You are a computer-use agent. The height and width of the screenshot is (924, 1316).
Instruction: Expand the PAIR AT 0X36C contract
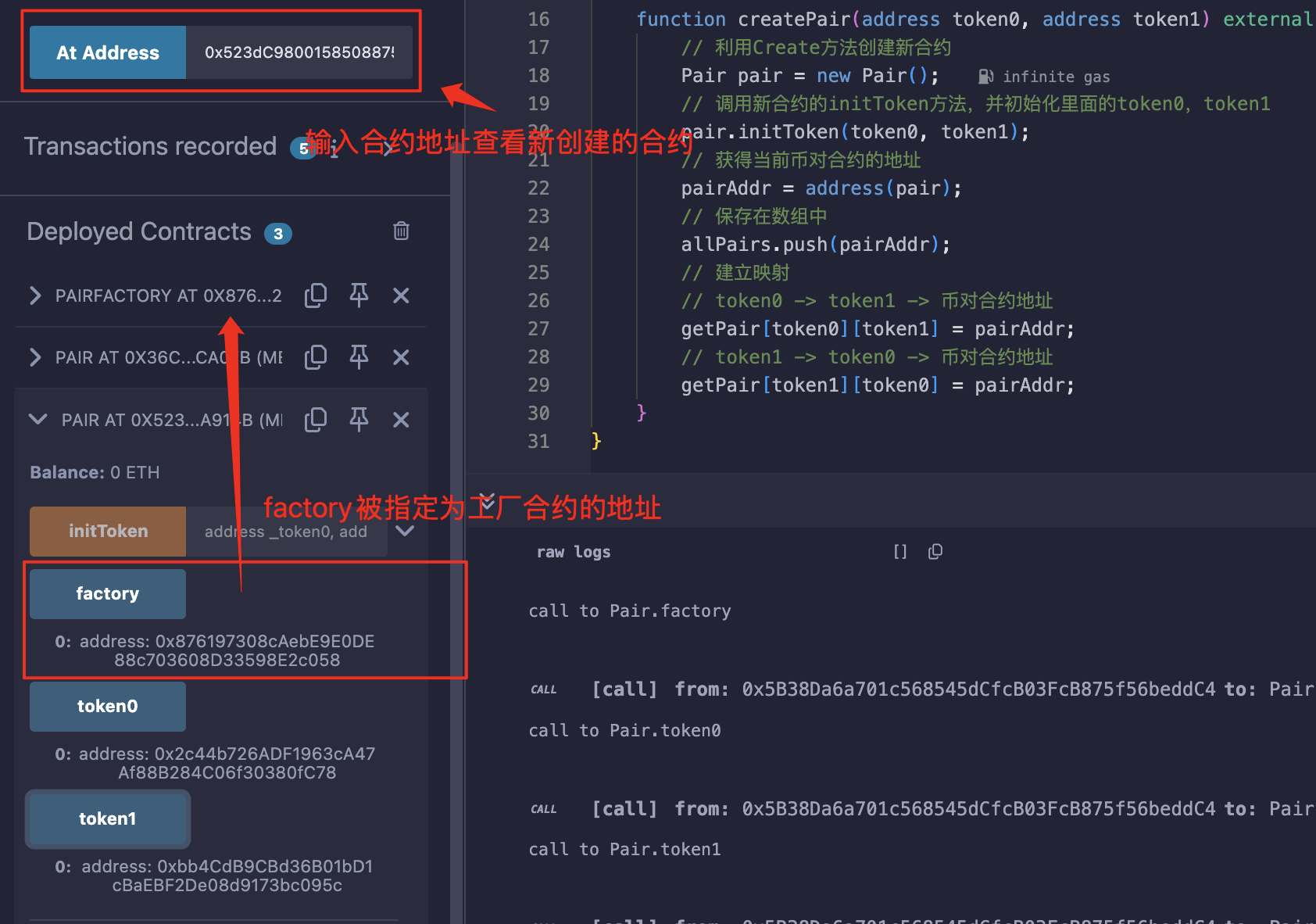point(35,357)
